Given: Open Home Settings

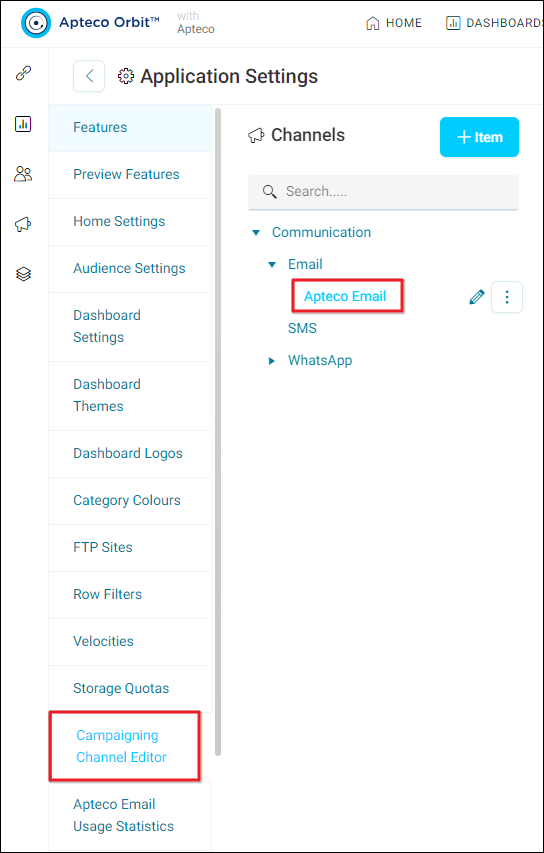Looking at the screenshot, I should click(130, 222).
